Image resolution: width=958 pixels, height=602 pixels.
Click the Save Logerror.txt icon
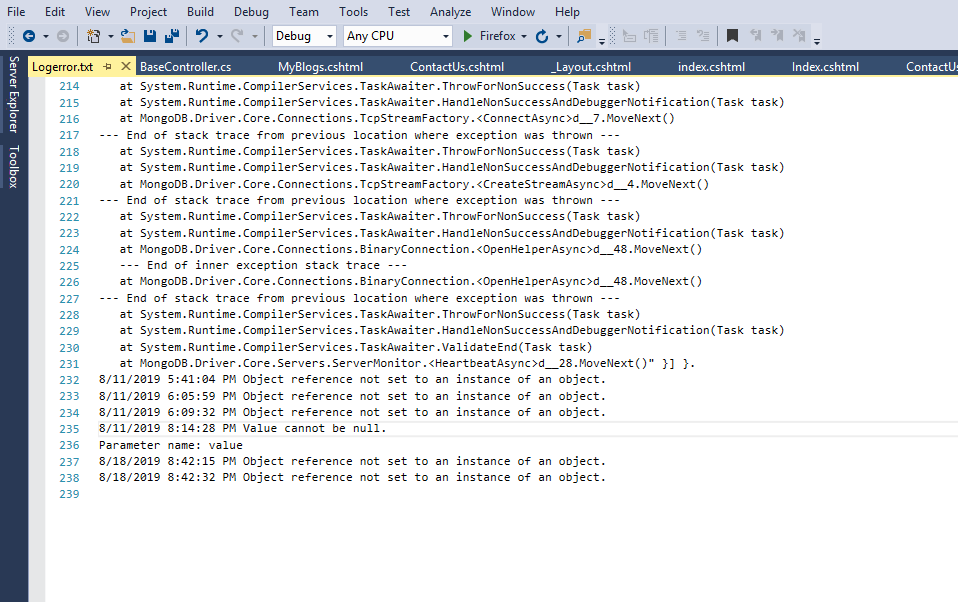(x=149, y=36)
